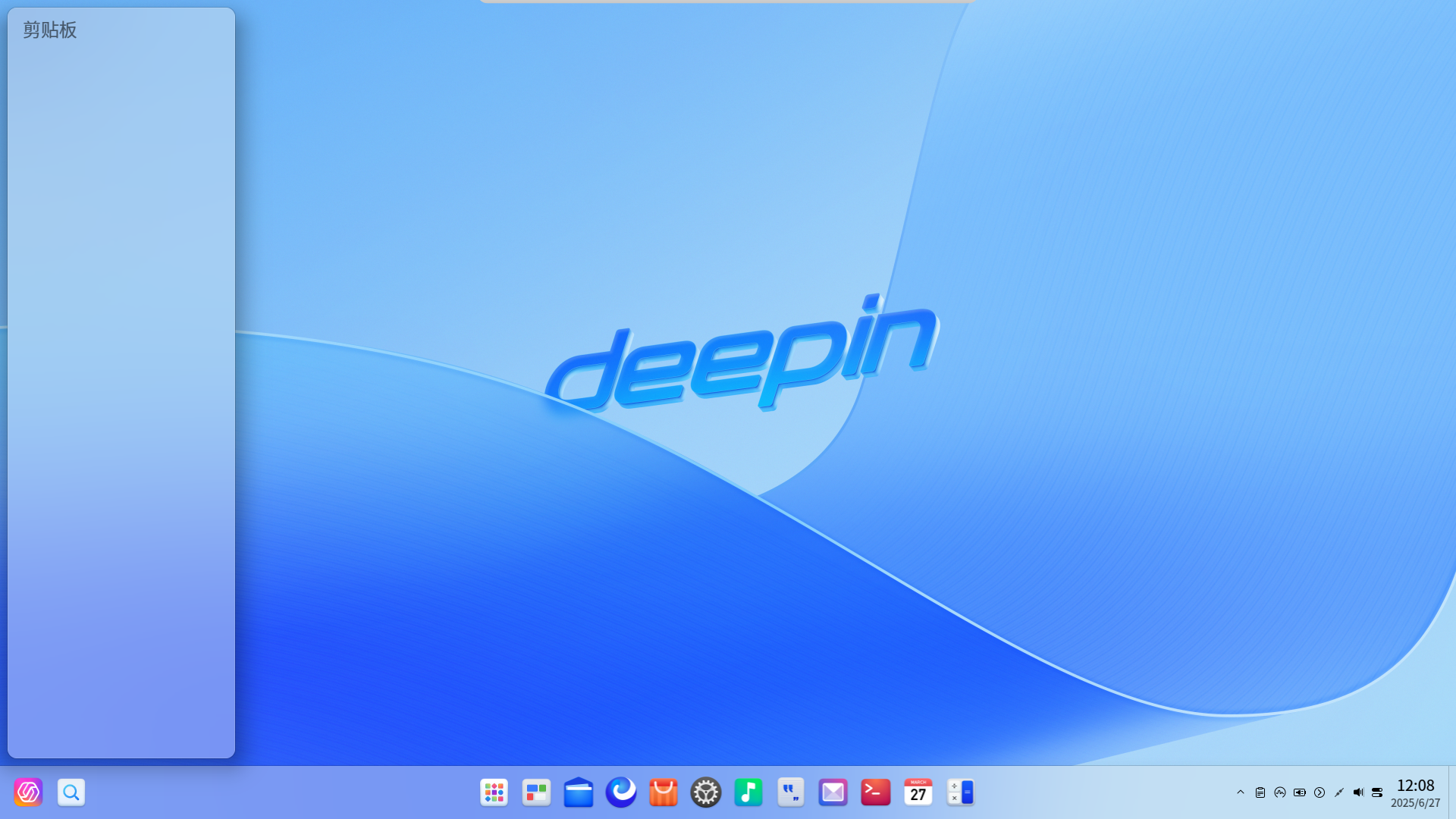This screenshot has height=819, width=1456.
Task: Open the UOS AI assistant icon in dock
Action: [x=28, y=792]
